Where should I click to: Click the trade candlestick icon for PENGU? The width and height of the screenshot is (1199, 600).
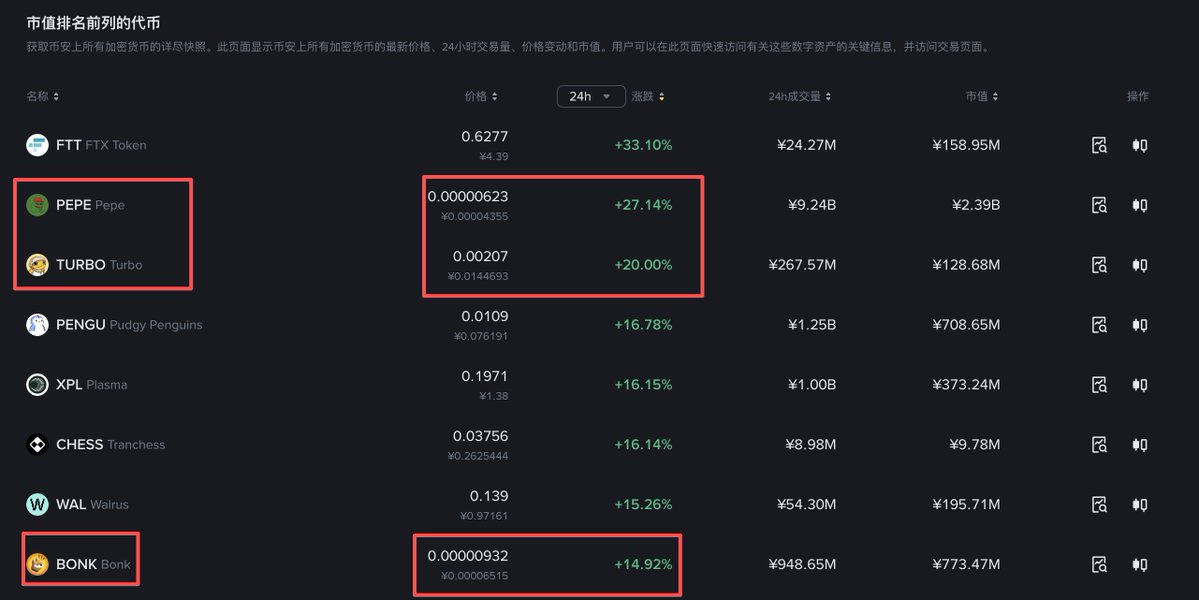click(x=1139, y=325)
